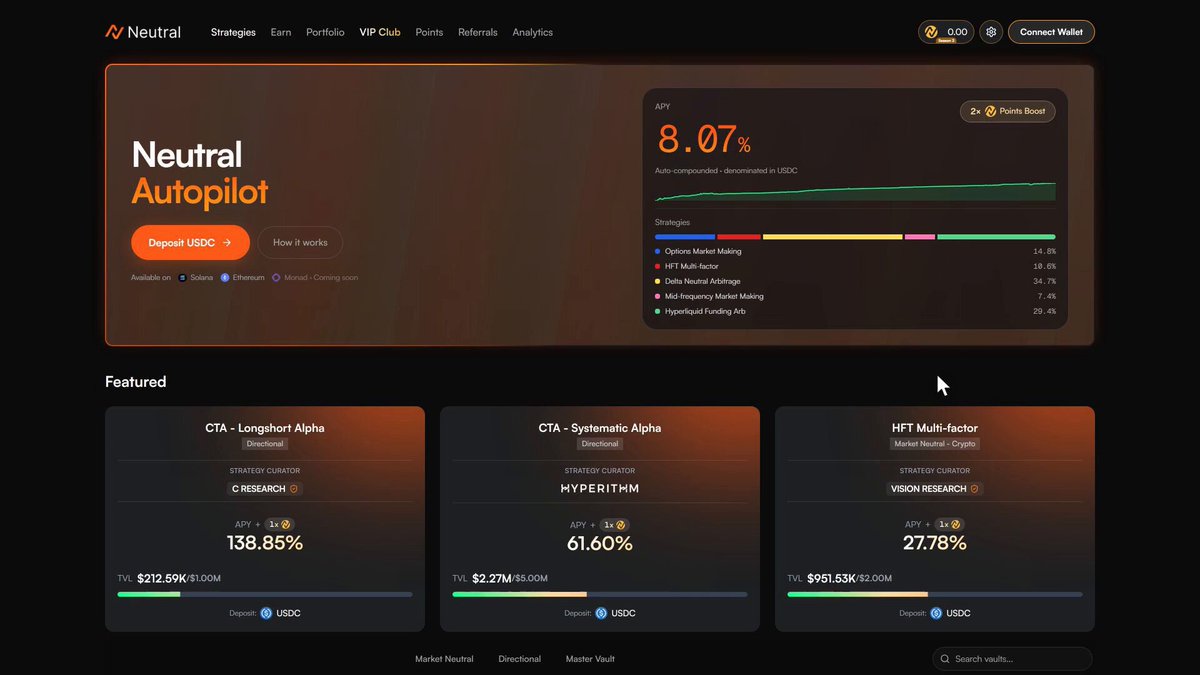Click the Neutral logo icon
Screen dimensions: 1200x675
point(114,32)
